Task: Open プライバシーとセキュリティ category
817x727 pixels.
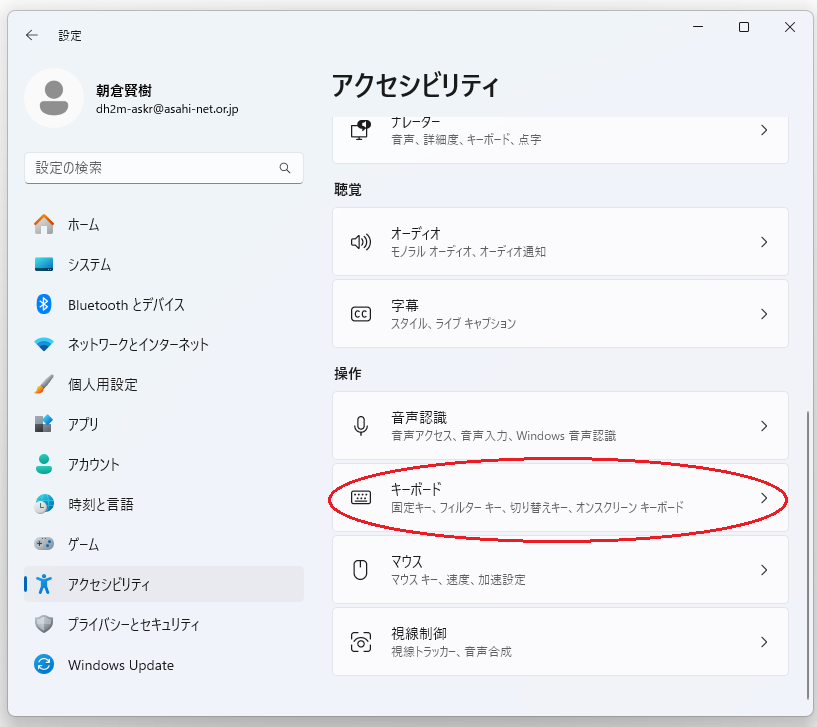Action: [x=164, y=624]
